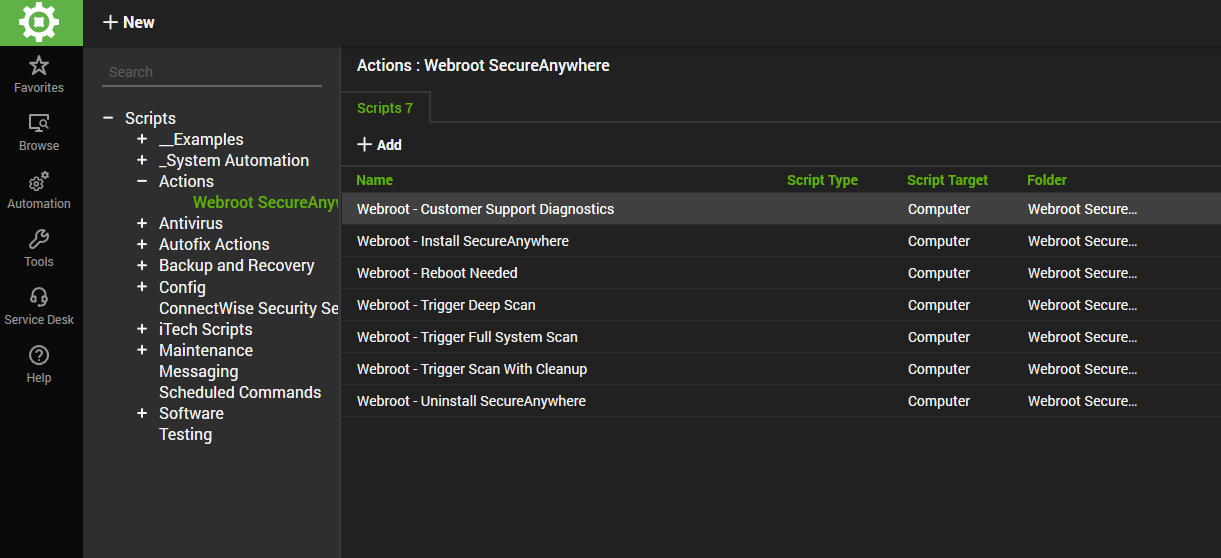1221x558 pixels.
Task: Select the Scripts 7 tab
Action: (385, 108)
